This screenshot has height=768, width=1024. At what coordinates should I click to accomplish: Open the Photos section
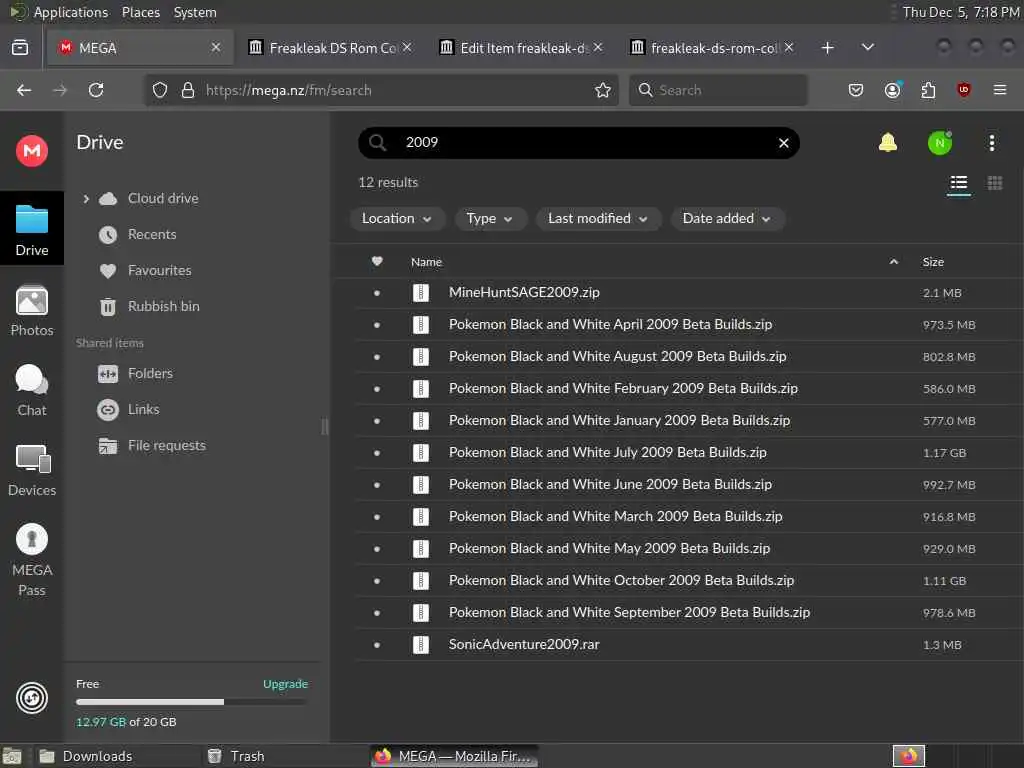coord(31,312)
